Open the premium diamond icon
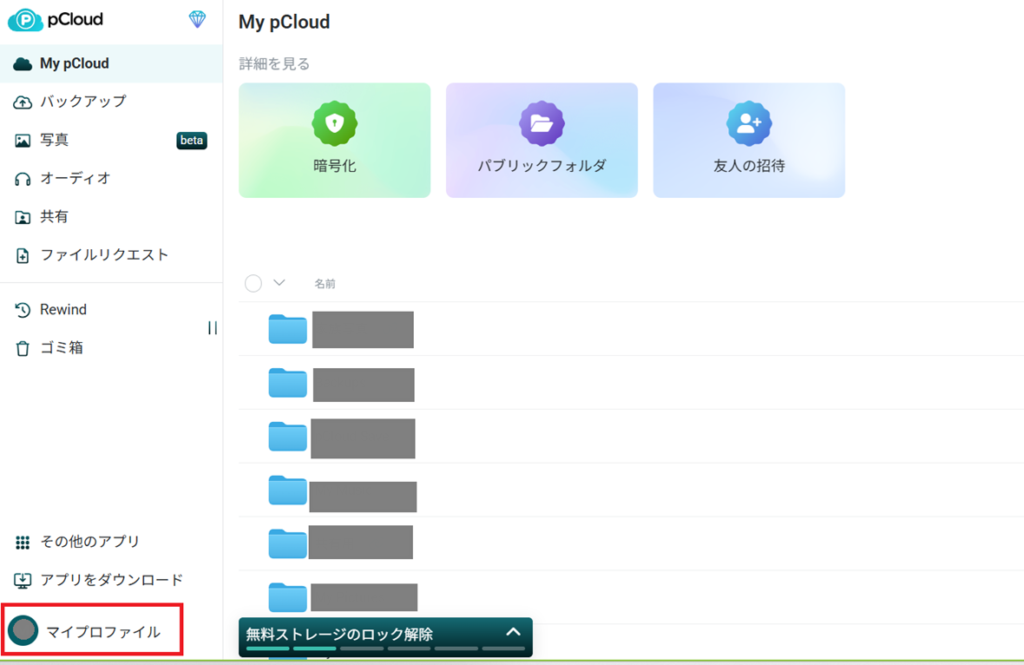This screenshot has height=665, width=1024. click(198, 19)
